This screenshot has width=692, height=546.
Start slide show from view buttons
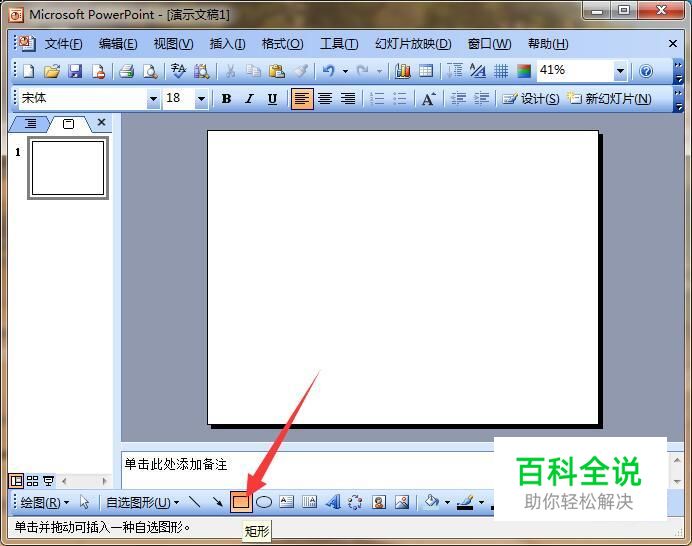click(x=48, y=481)
